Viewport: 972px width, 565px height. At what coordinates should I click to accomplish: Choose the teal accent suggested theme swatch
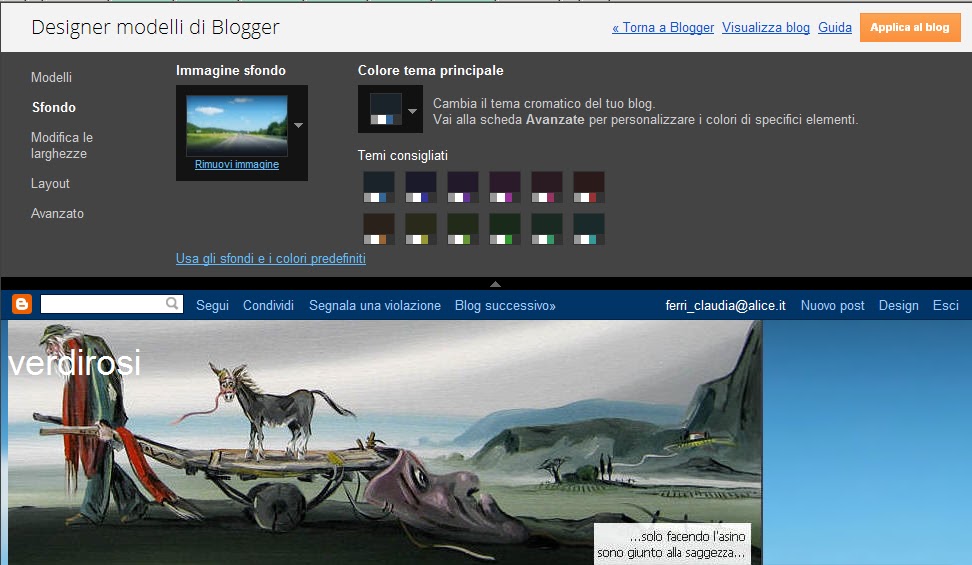(589, 229)
